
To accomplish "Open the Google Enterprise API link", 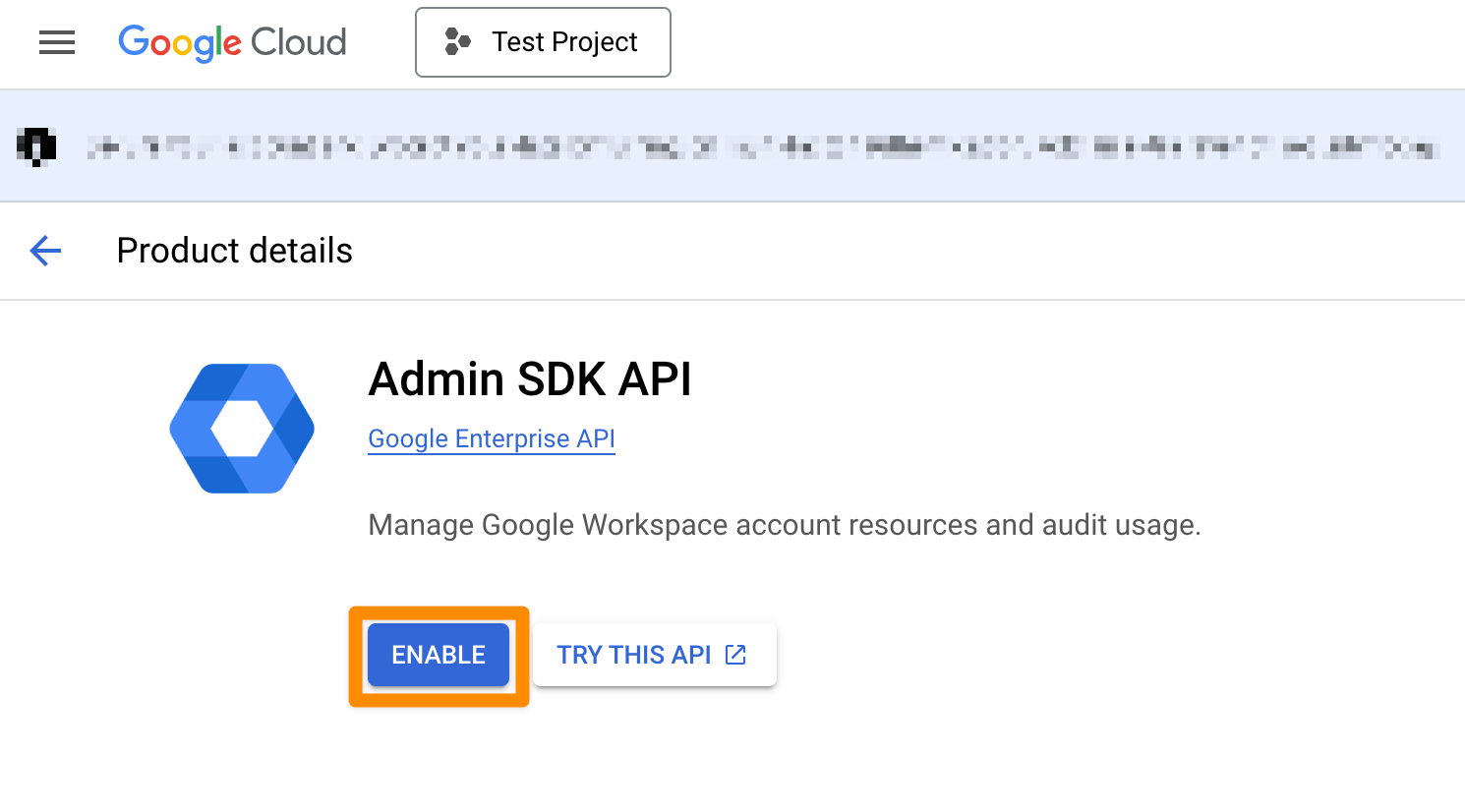I will (x=492, y=438).
